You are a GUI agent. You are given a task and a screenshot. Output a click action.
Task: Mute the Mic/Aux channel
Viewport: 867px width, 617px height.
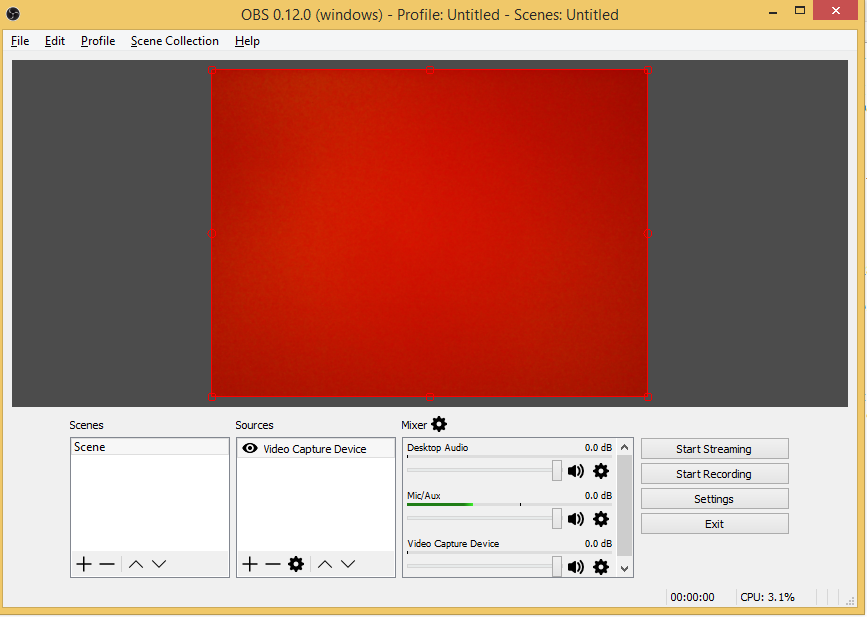click(x=576, y=519)
